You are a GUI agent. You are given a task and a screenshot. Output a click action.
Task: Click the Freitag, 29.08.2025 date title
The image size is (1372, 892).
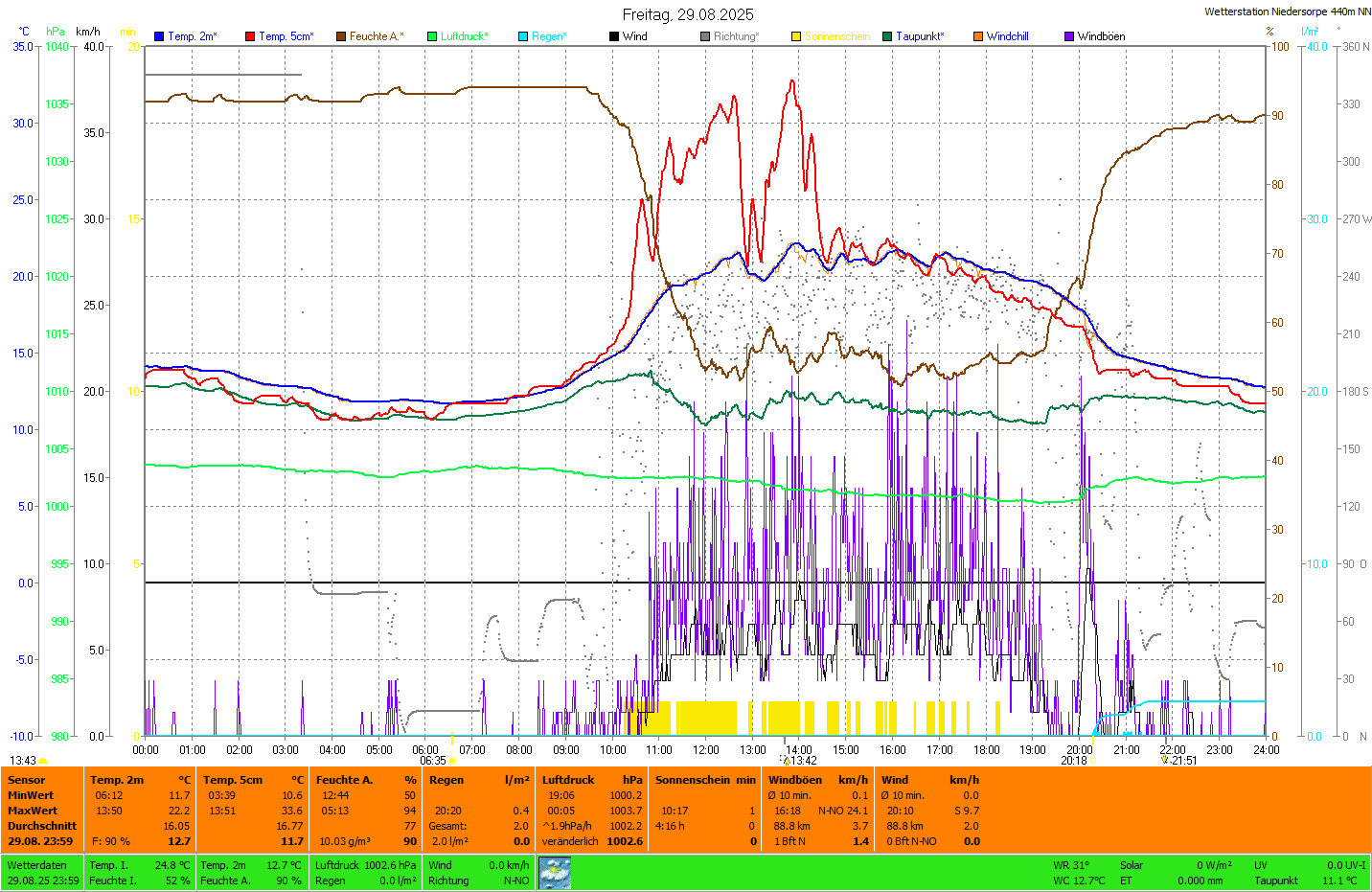[688, 14]
